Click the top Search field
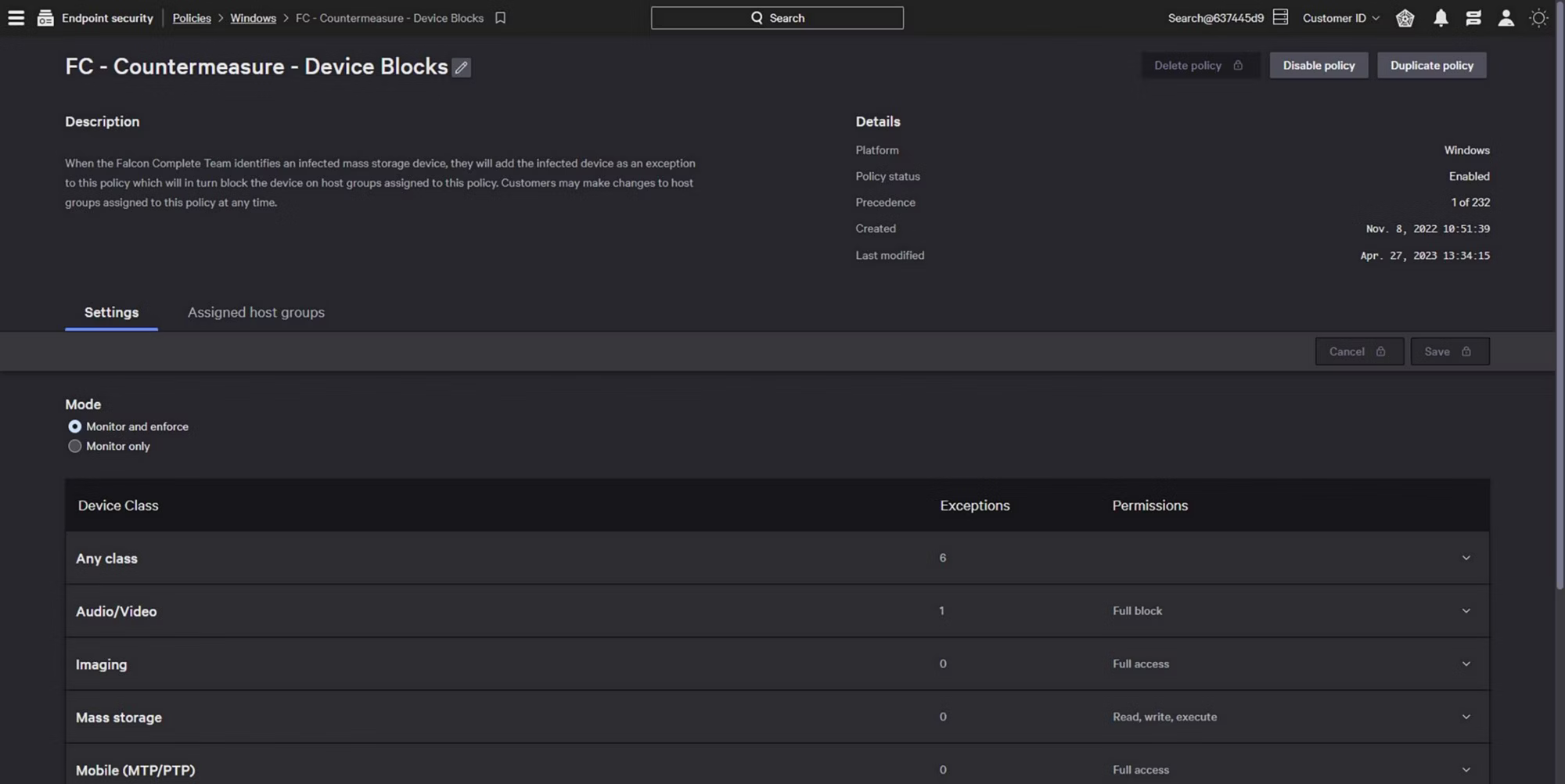The image size is (1565, 784). click(x=777, y=18)
